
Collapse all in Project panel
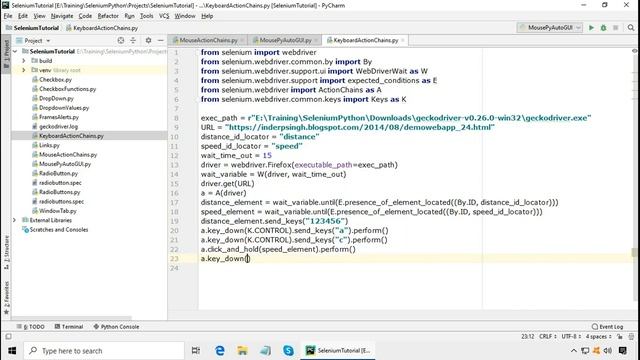[133, 40]
